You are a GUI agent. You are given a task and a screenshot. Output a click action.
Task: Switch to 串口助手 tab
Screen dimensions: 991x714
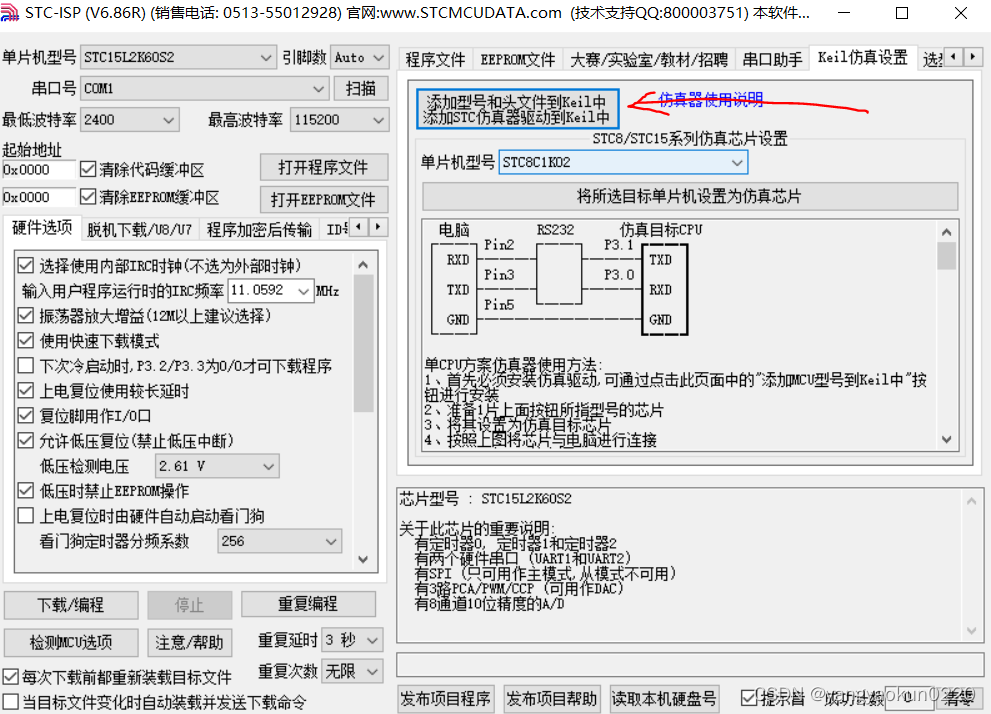click(772, 59)
